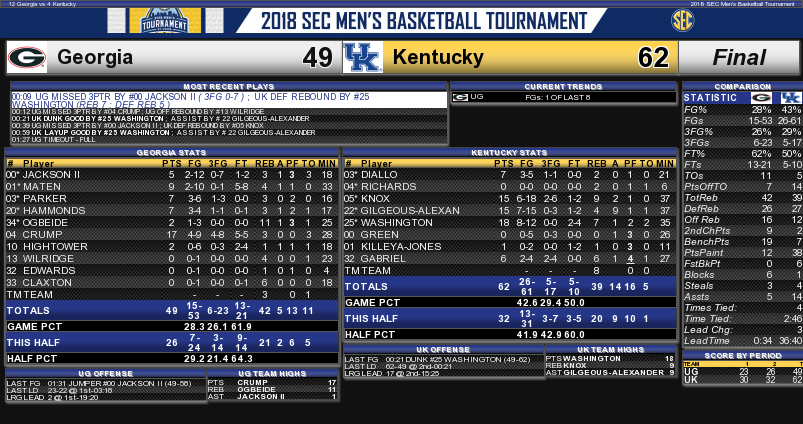Click the Kentucky TOTALS row

click(x=510, y=286)
